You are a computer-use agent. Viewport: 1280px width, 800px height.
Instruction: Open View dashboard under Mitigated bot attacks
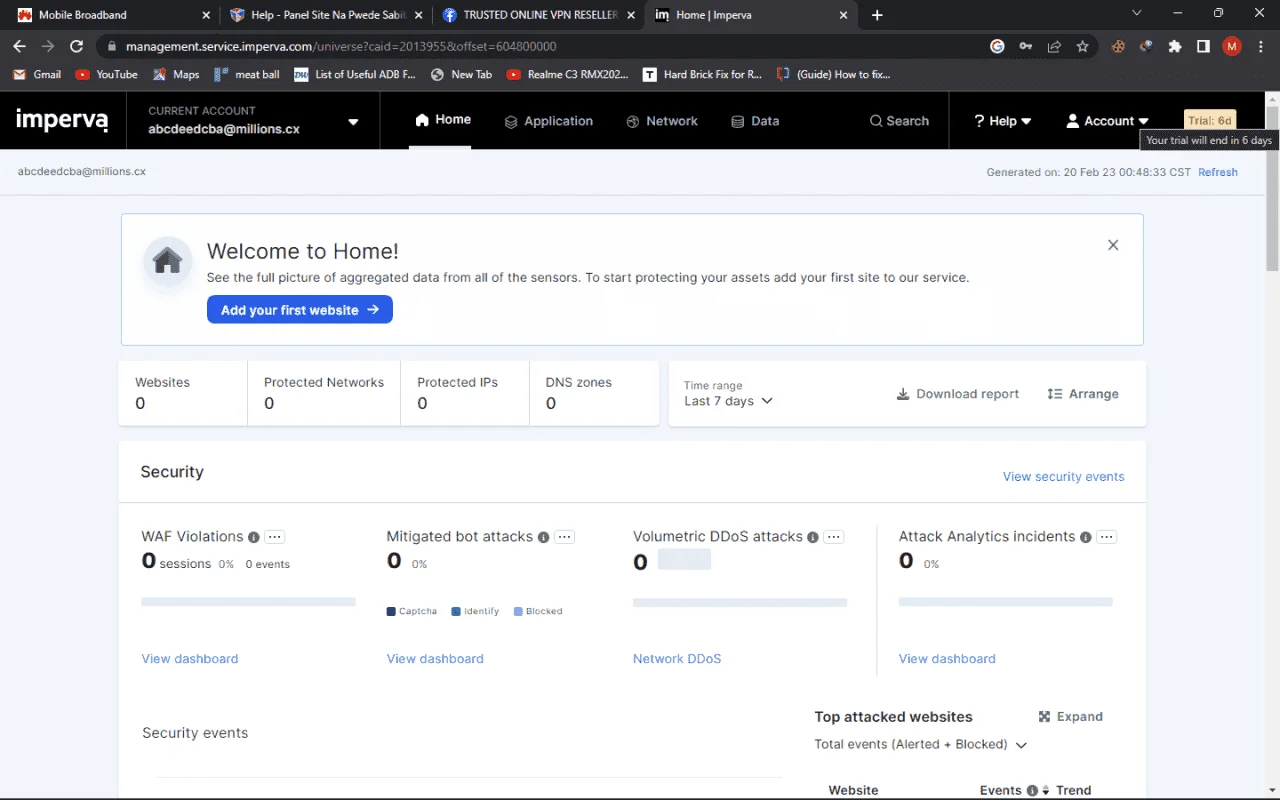tap(435, 659)
